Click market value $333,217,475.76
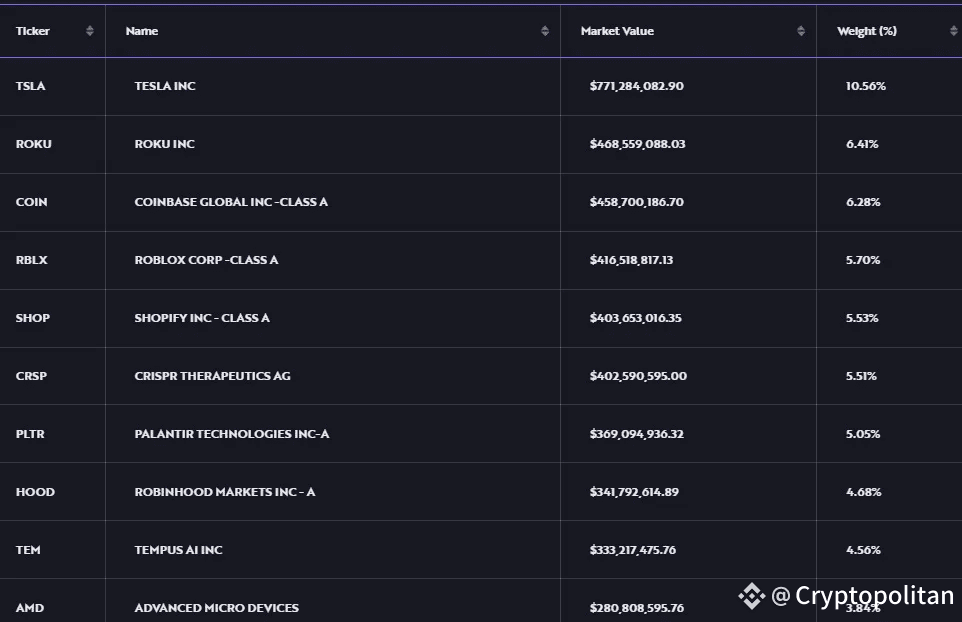The height and width of the screenshot is (622, 962). [x=633, y=550]
